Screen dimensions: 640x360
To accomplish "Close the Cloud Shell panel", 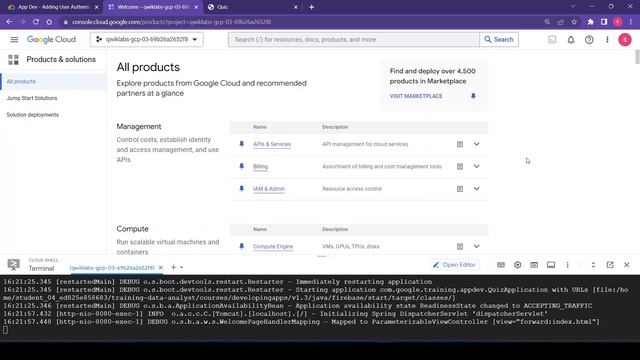I will click(x=627, y=265).
